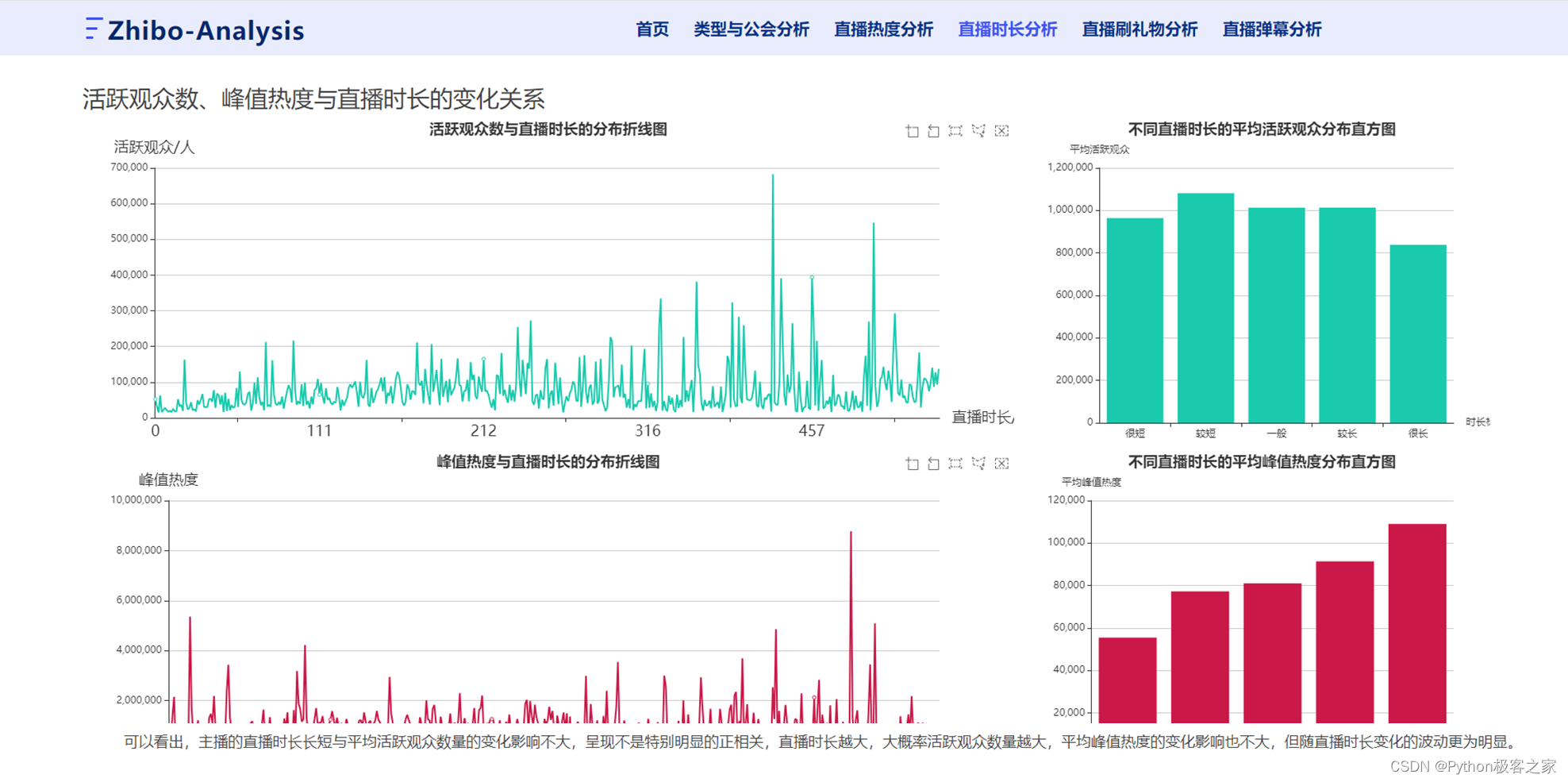Reset zoom on the active-viewers line chart

(x=934, y=131)
